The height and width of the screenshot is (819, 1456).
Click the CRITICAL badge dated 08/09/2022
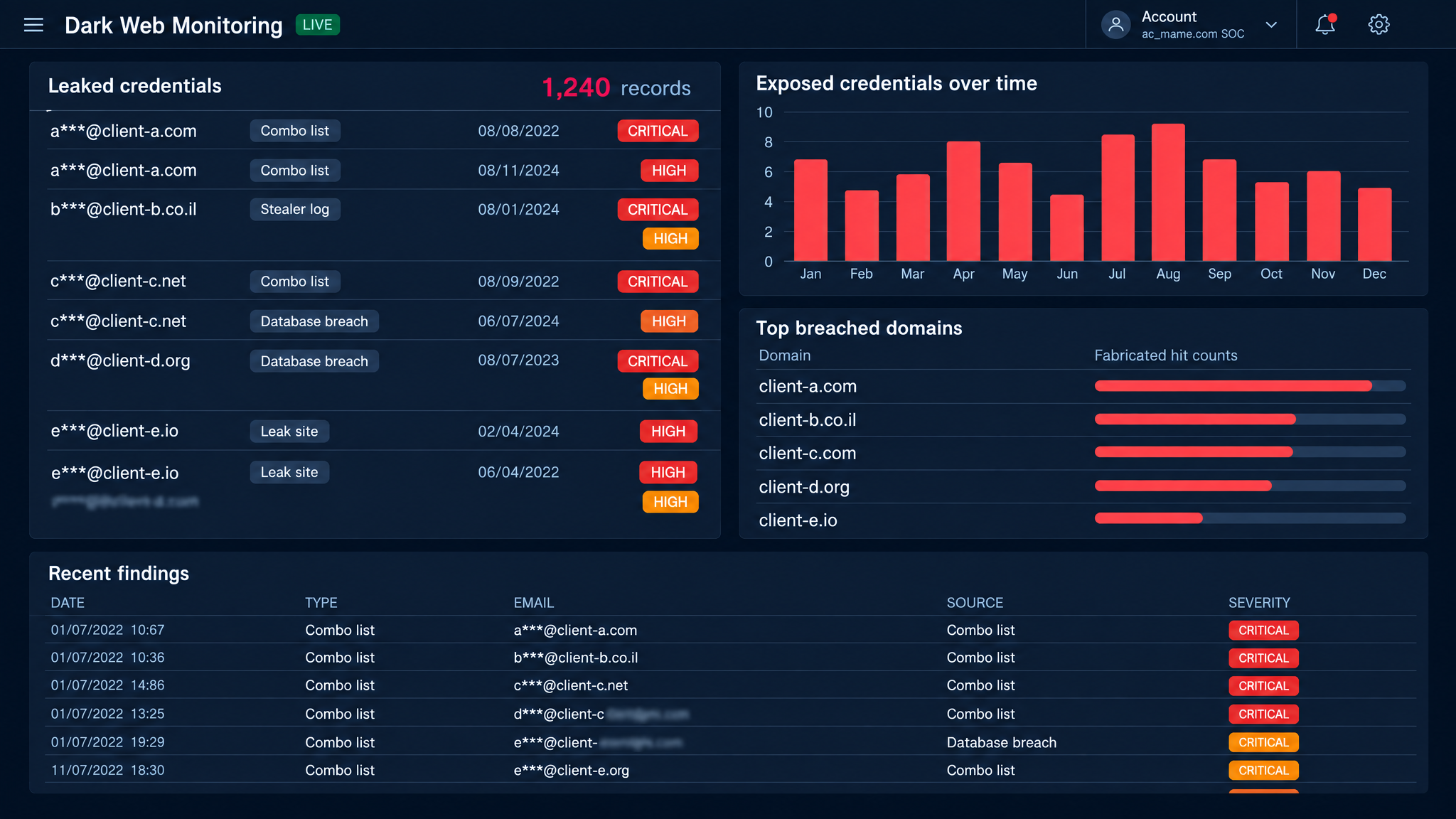coord(658,282)
